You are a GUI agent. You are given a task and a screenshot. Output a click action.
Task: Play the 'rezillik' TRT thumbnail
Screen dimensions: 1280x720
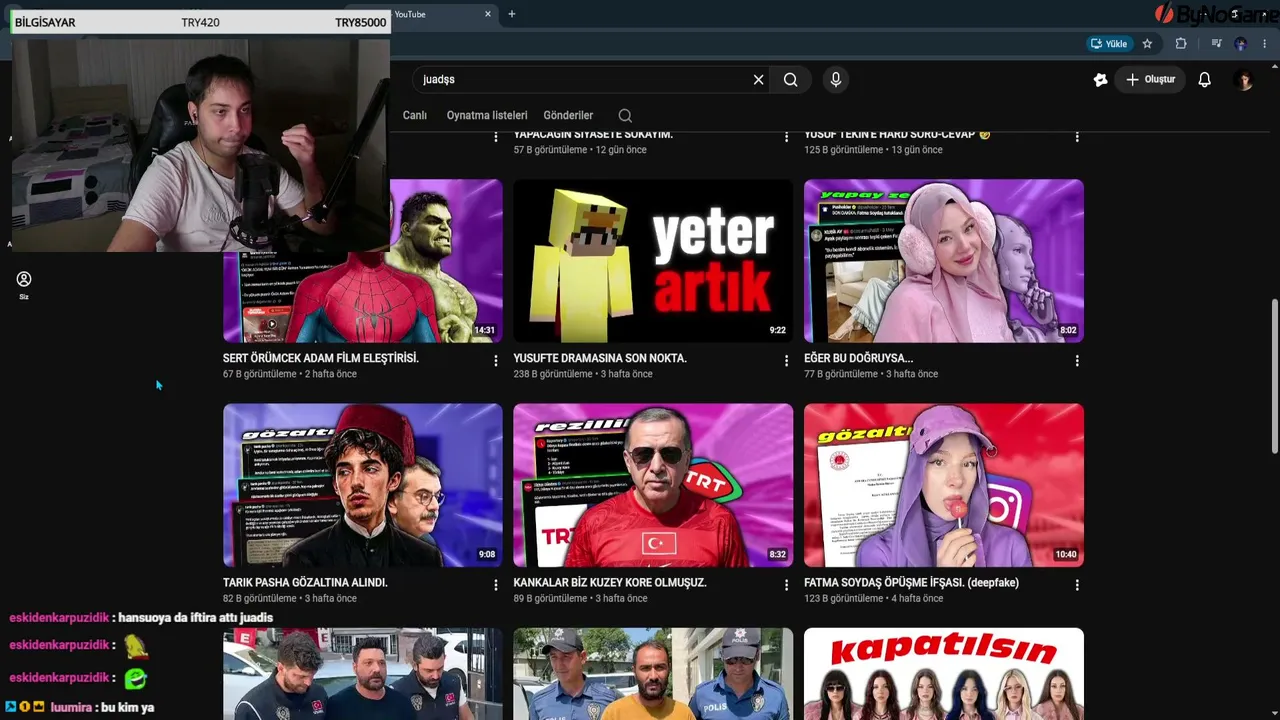[x=653, y=485]
